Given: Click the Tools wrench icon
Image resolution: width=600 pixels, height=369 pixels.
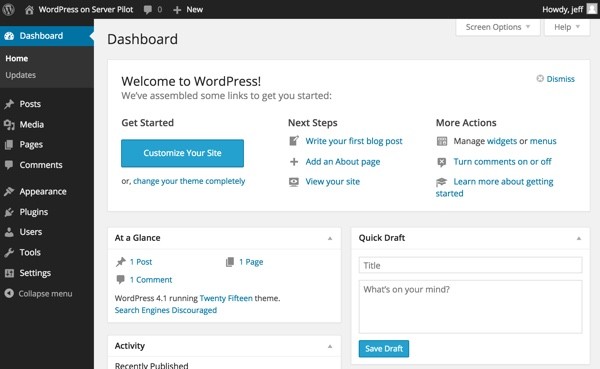Looking at the screenshot, I should [x=9, y=253].
